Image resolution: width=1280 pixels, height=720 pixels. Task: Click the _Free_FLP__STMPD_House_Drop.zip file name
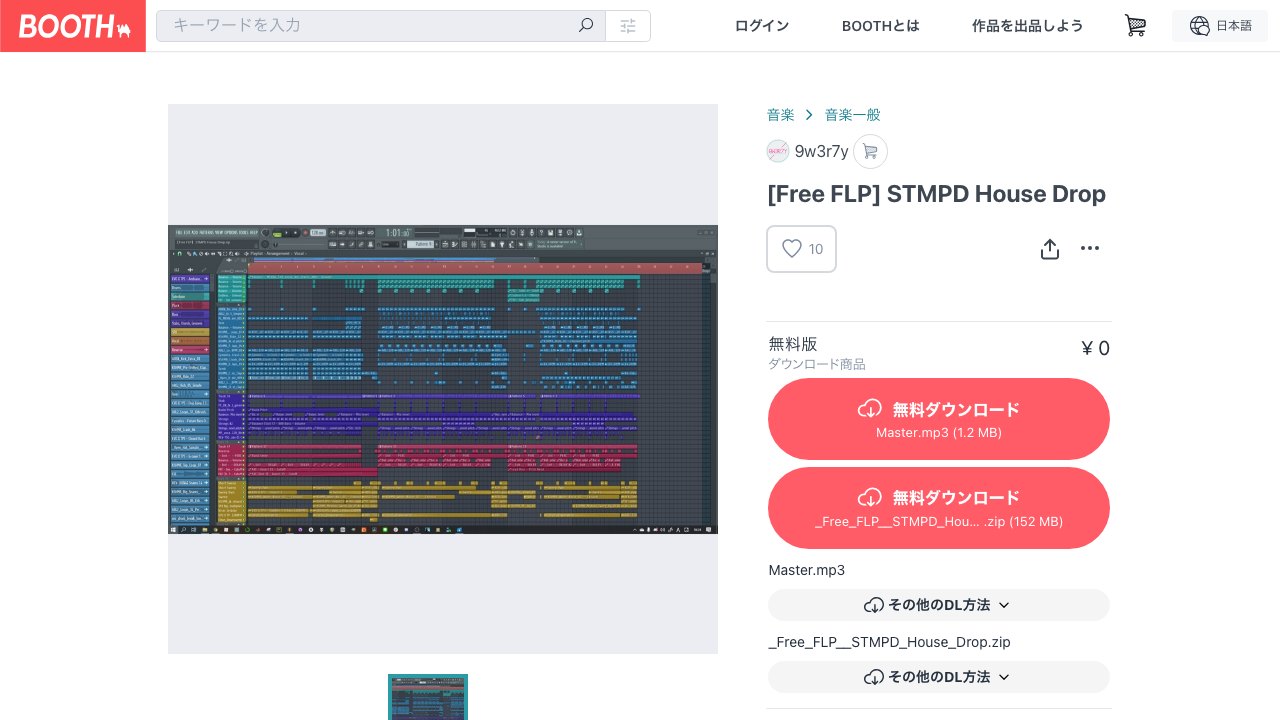tap(889, 642)
